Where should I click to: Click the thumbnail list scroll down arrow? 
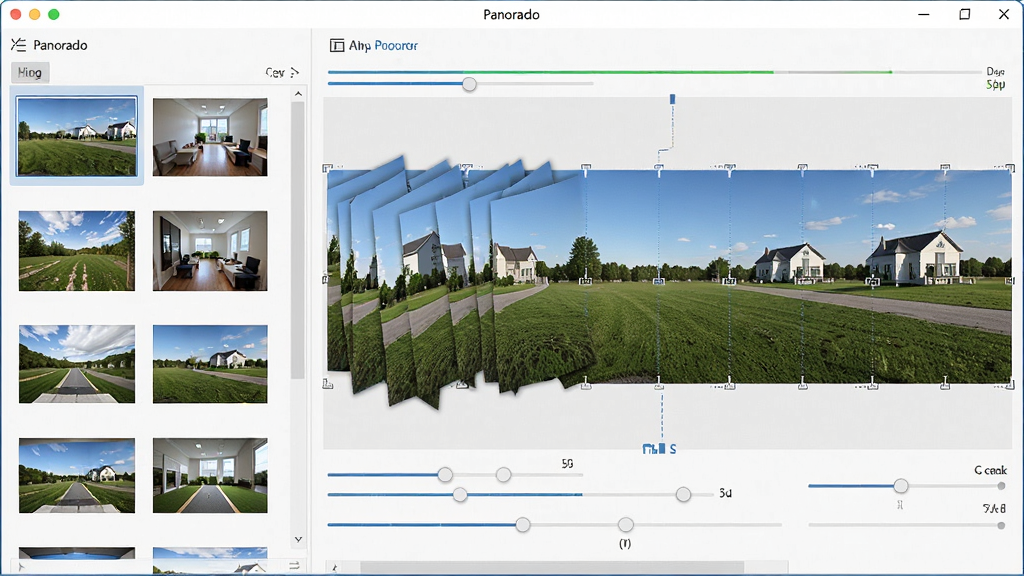pyautogui.click(x=298, y=539)
